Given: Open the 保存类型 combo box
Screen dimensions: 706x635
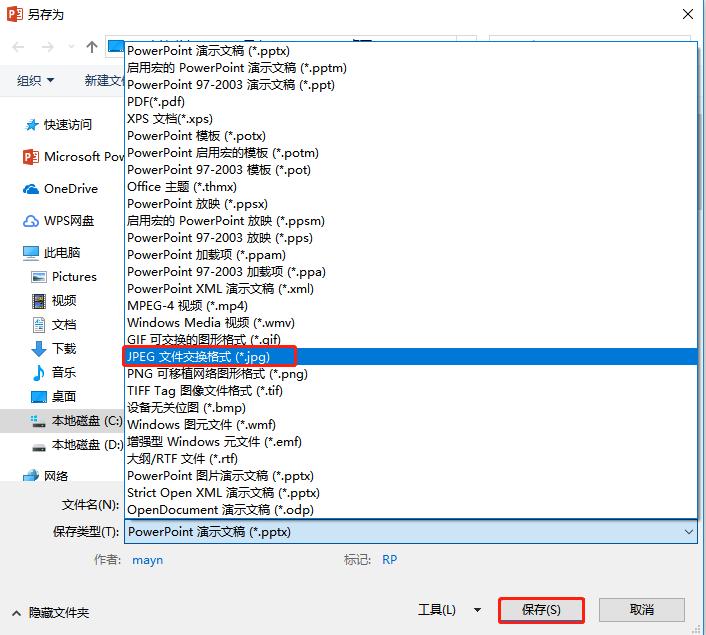Looking at the screenshot, I should coord(411,532).
